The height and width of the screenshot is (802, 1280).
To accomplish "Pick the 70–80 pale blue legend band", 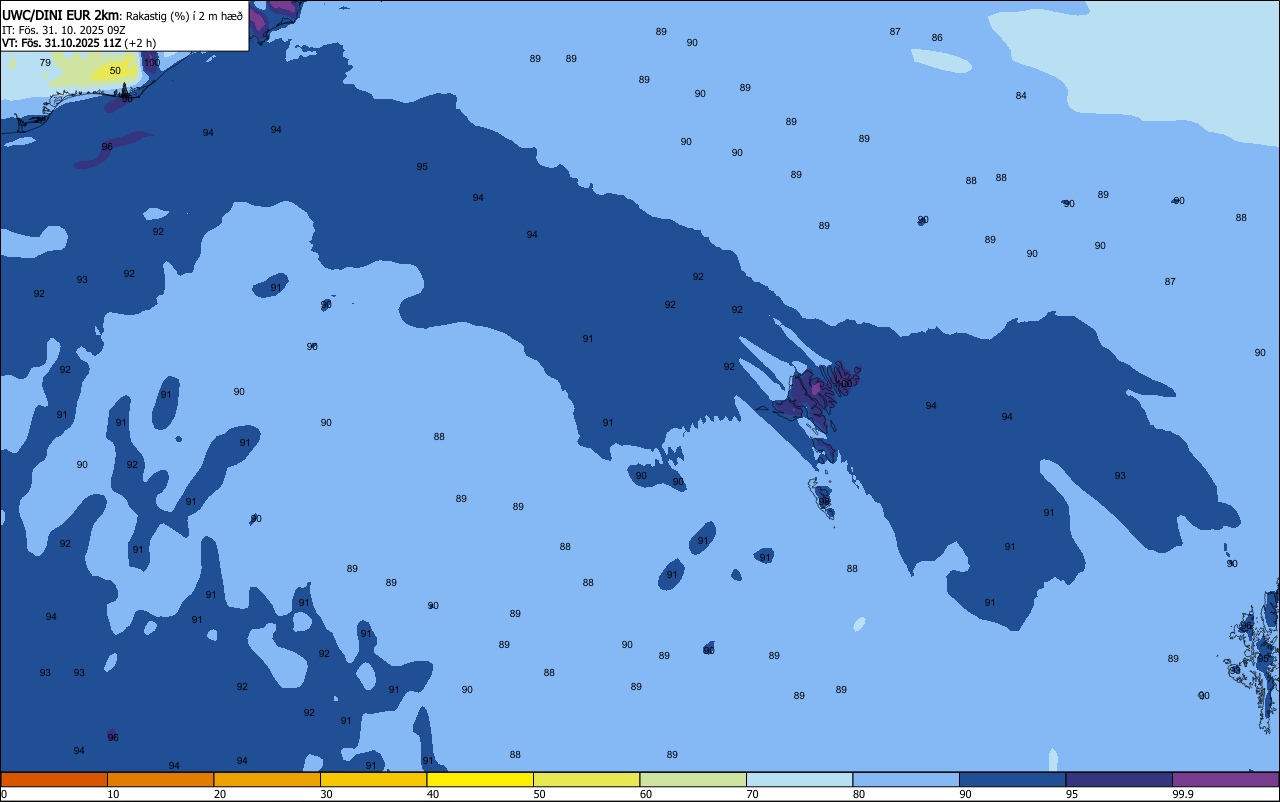I will (799, 779).
